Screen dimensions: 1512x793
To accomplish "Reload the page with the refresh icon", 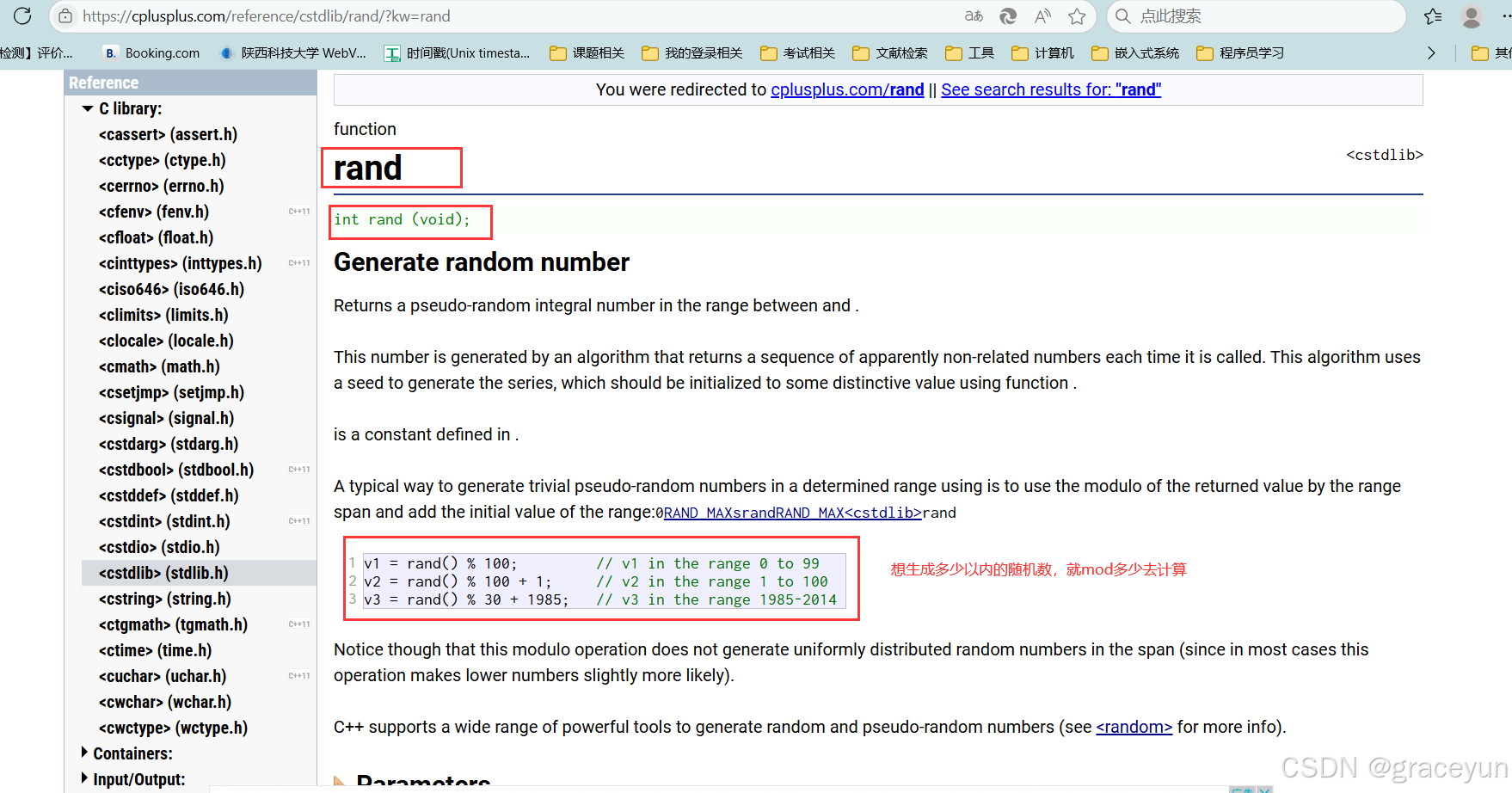I will 22,15.
